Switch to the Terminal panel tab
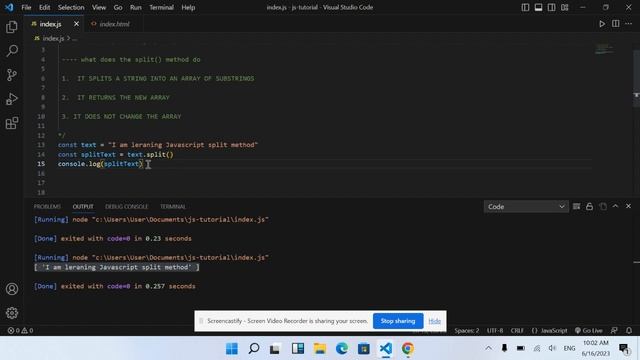Image resolution: width=640 pixels, height=360 pixels. [x=173, y=207]
